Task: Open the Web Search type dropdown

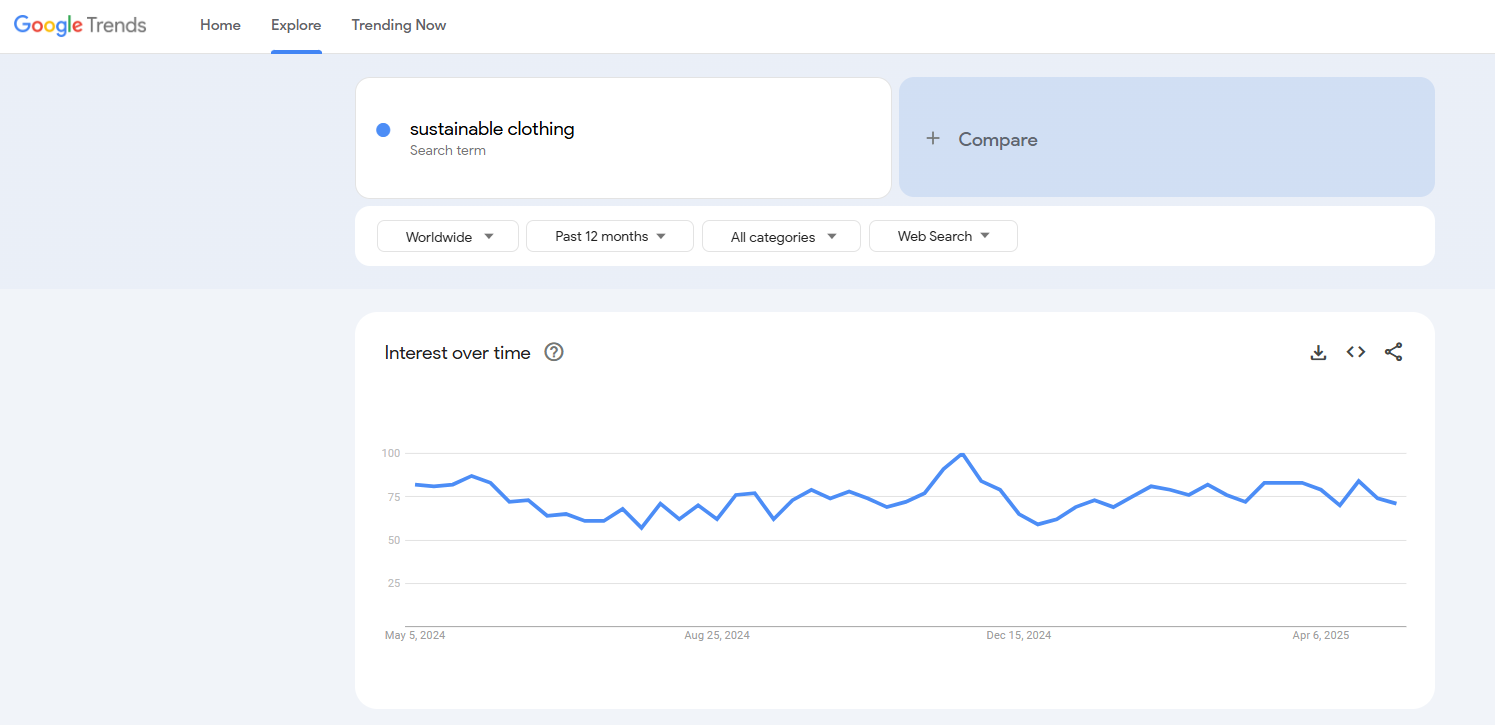Action: click(943, 237)
